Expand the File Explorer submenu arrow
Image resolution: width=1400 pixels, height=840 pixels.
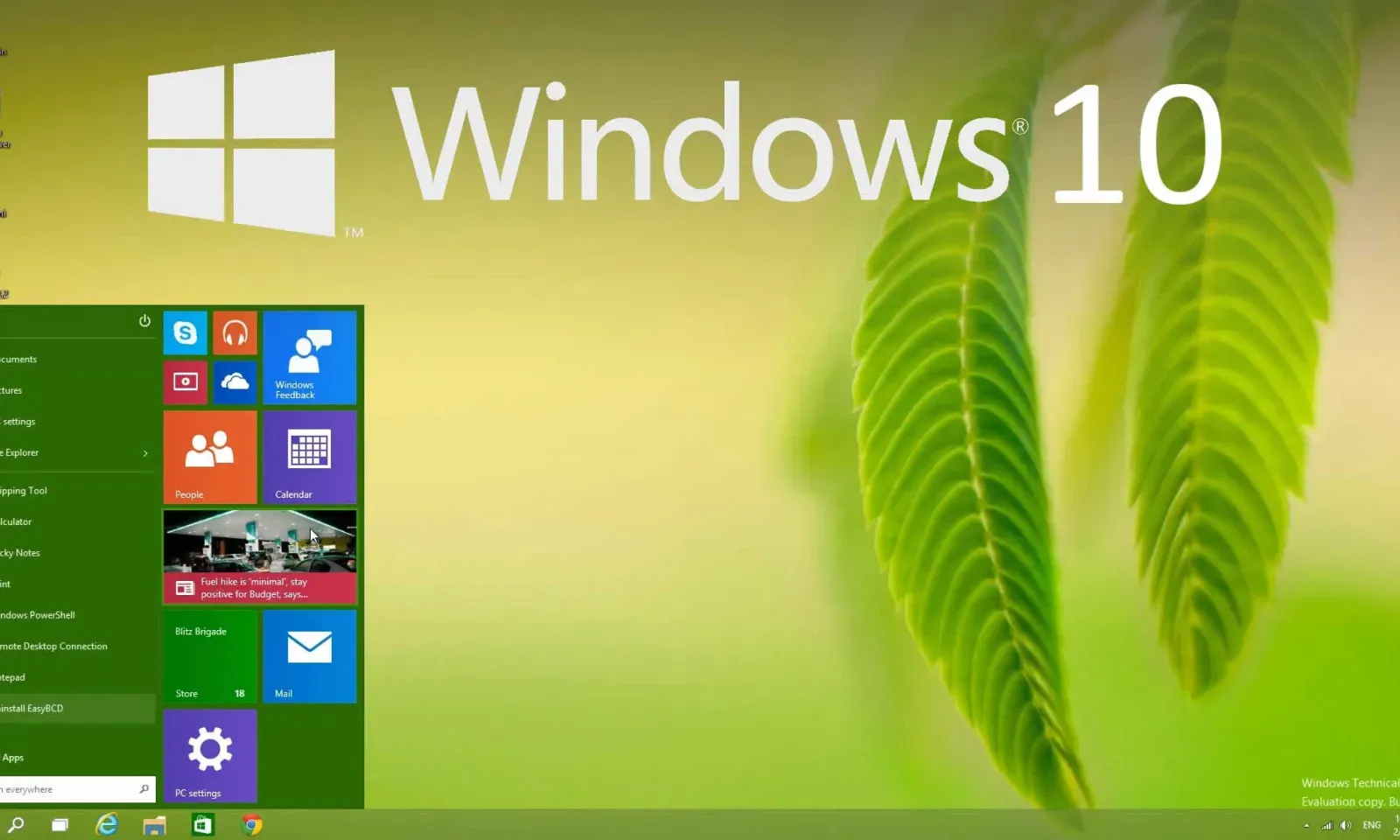point(145,453)
